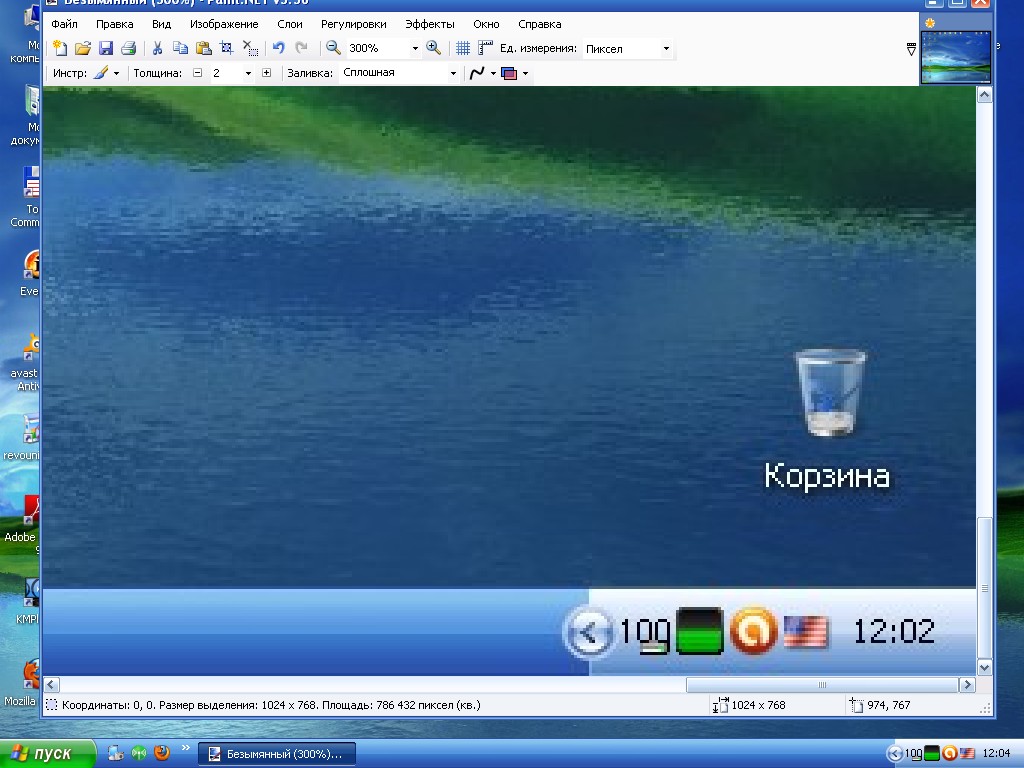Expand the Заливка fill style dropdown

click(453, 73)
